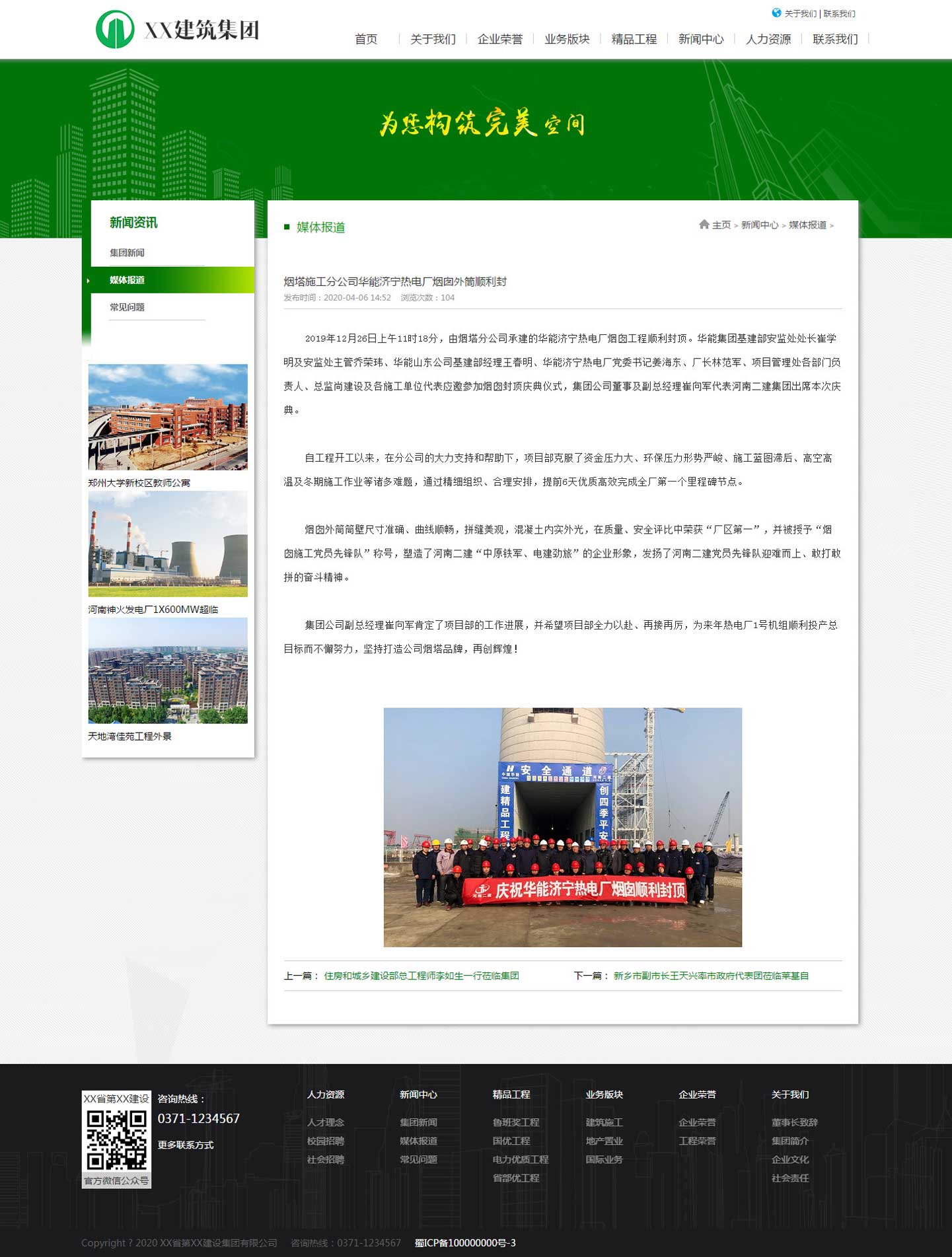Click 更多联系方式 in the footer
The image size is (952, 1257).
pos(185,1145)
